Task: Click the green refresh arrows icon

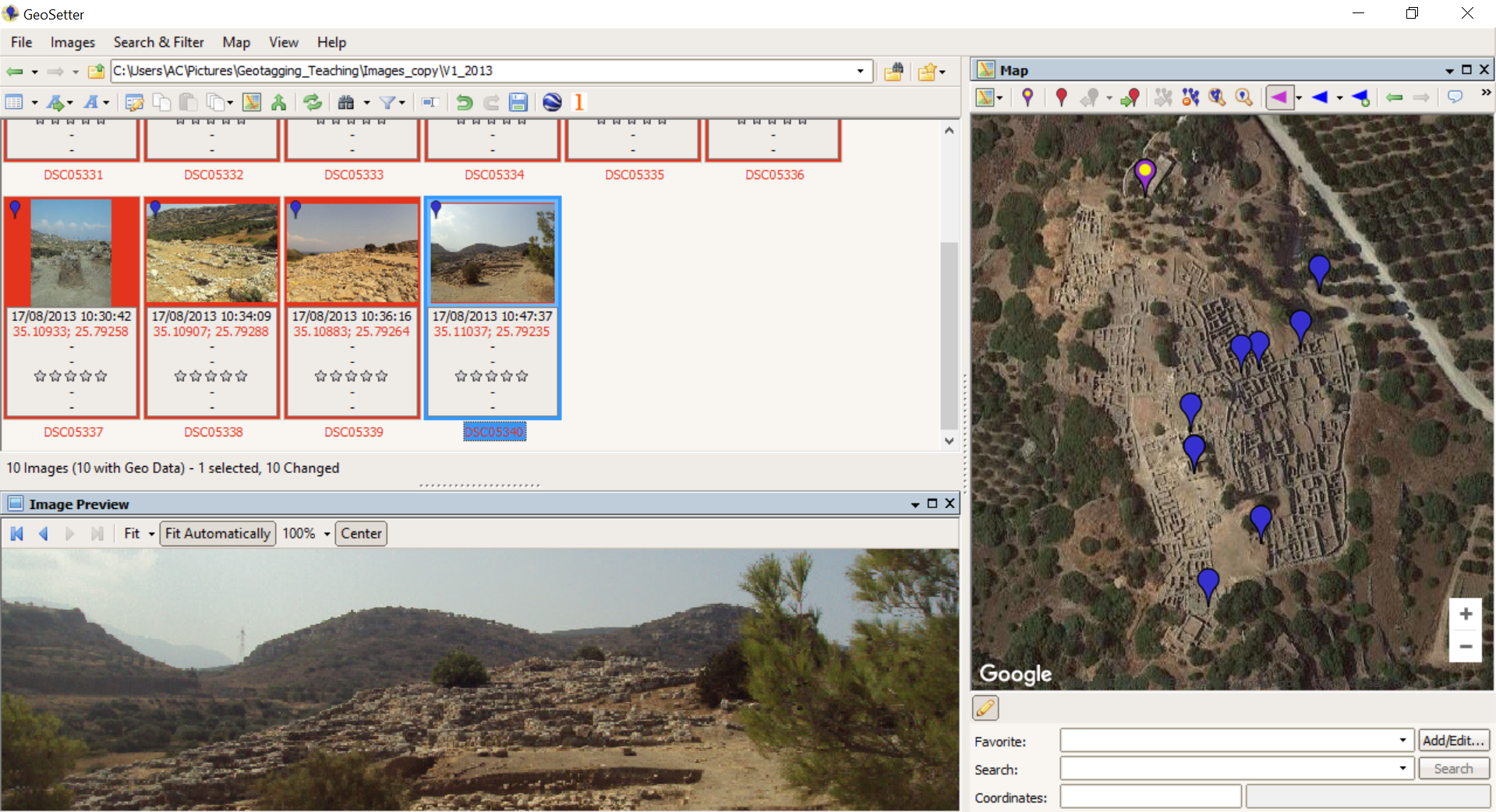Action: click(x=313, y=102)
